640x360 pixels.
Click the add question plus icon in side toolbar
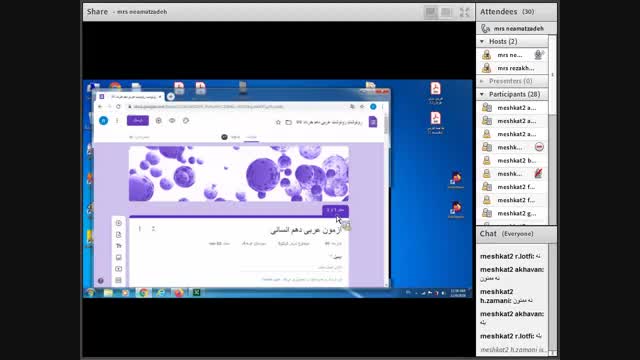(x=118, y=223)
